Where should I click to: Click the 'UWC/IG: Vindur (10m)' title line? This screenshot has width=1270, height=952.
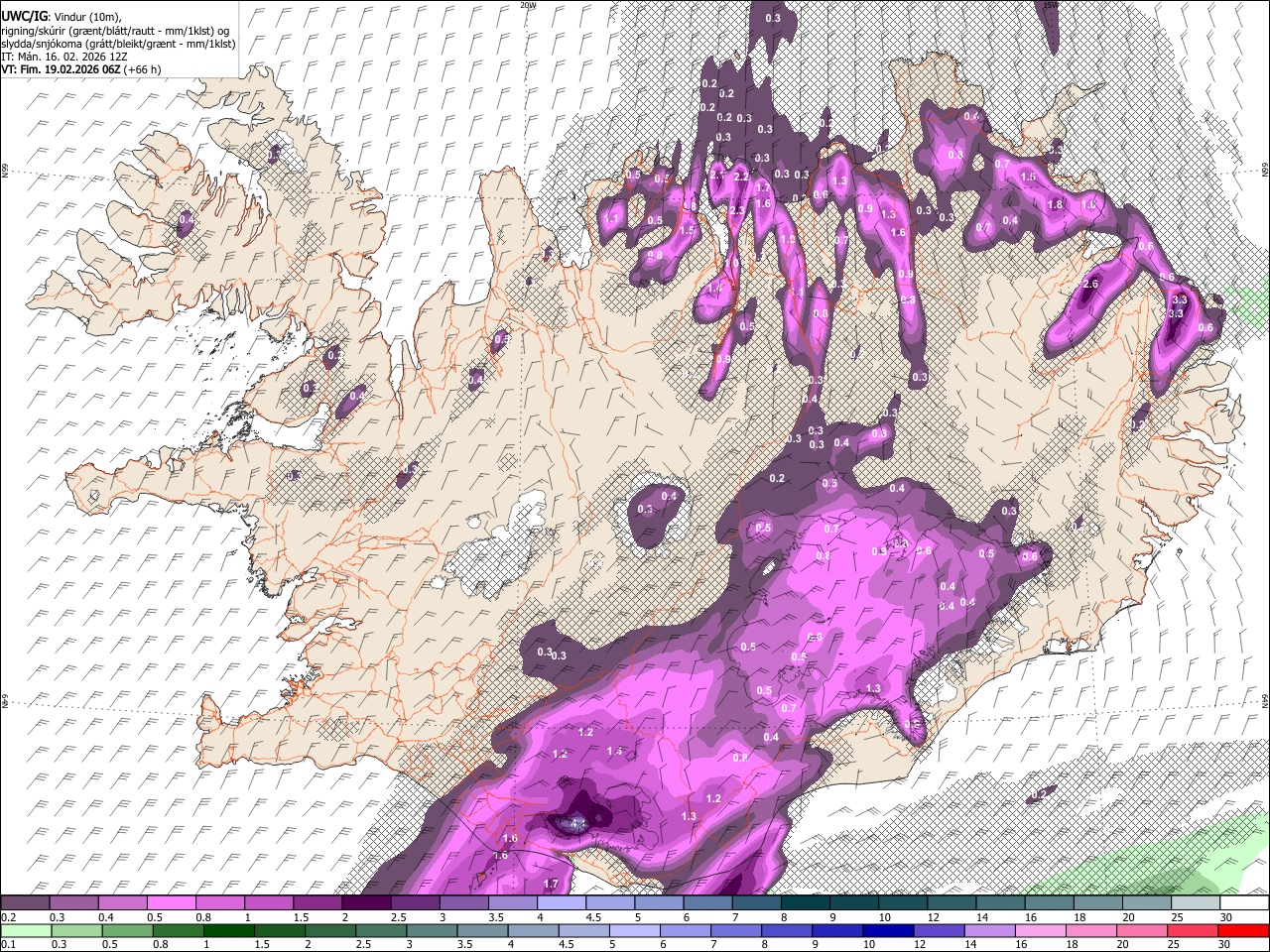click(62, 16)
